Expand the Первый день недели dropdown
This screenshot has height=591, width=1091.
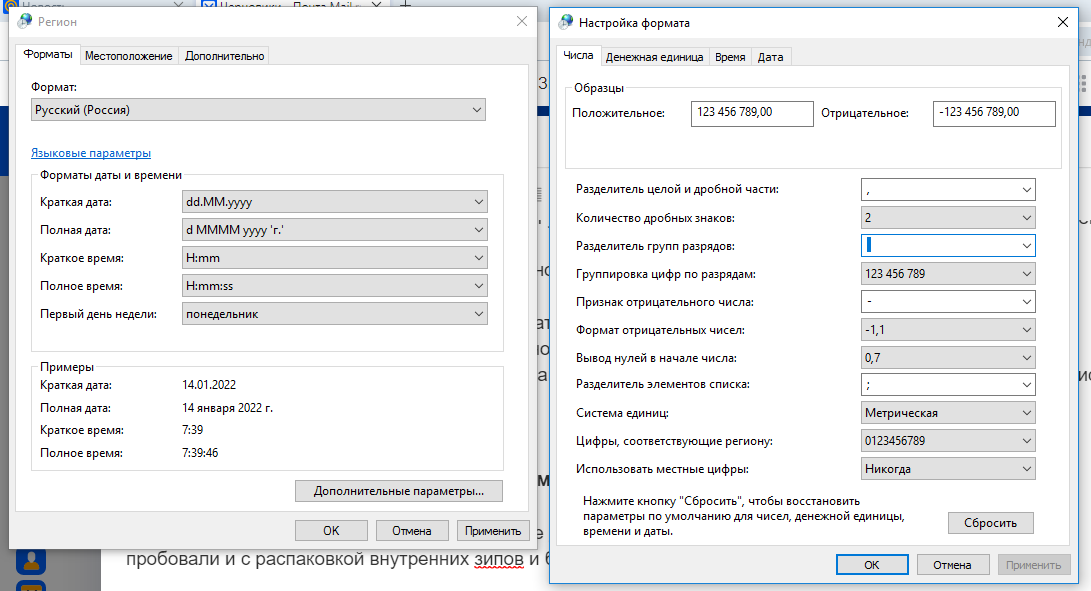335,314
